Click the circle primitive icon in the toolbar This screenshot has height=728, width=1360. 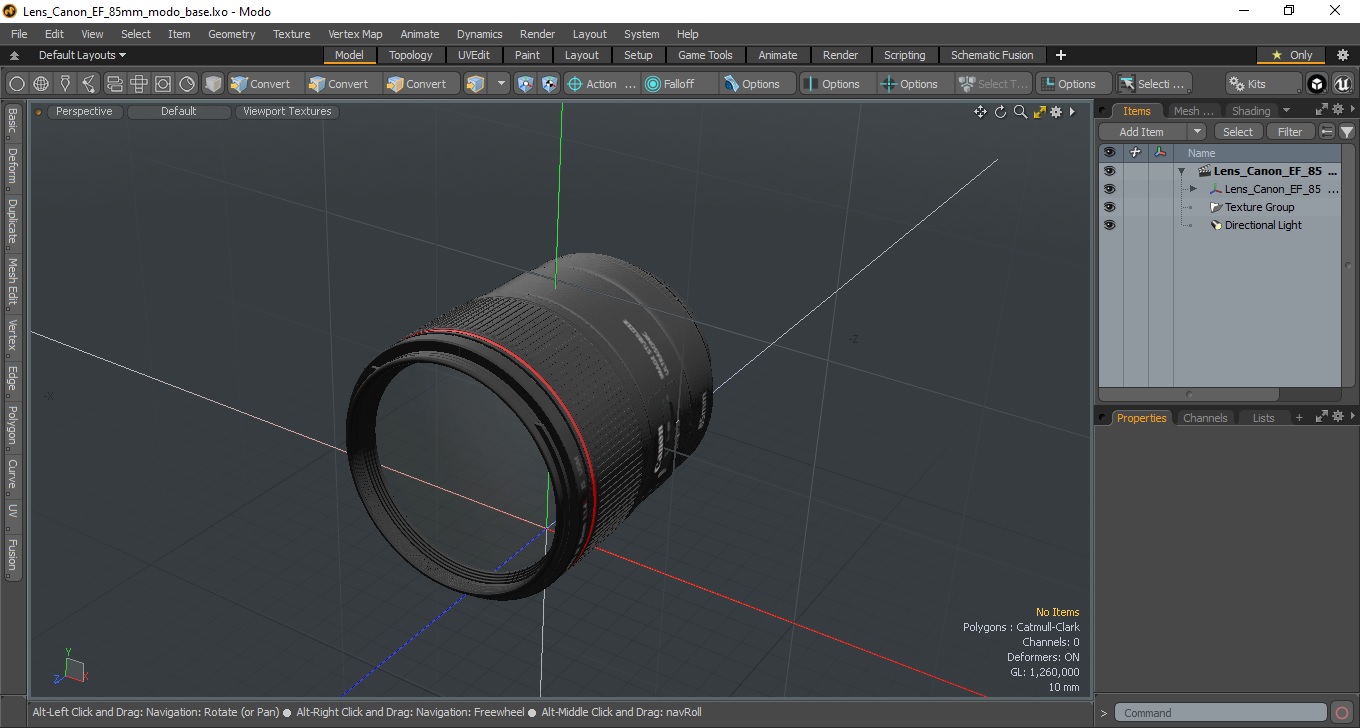click(17, 84)
